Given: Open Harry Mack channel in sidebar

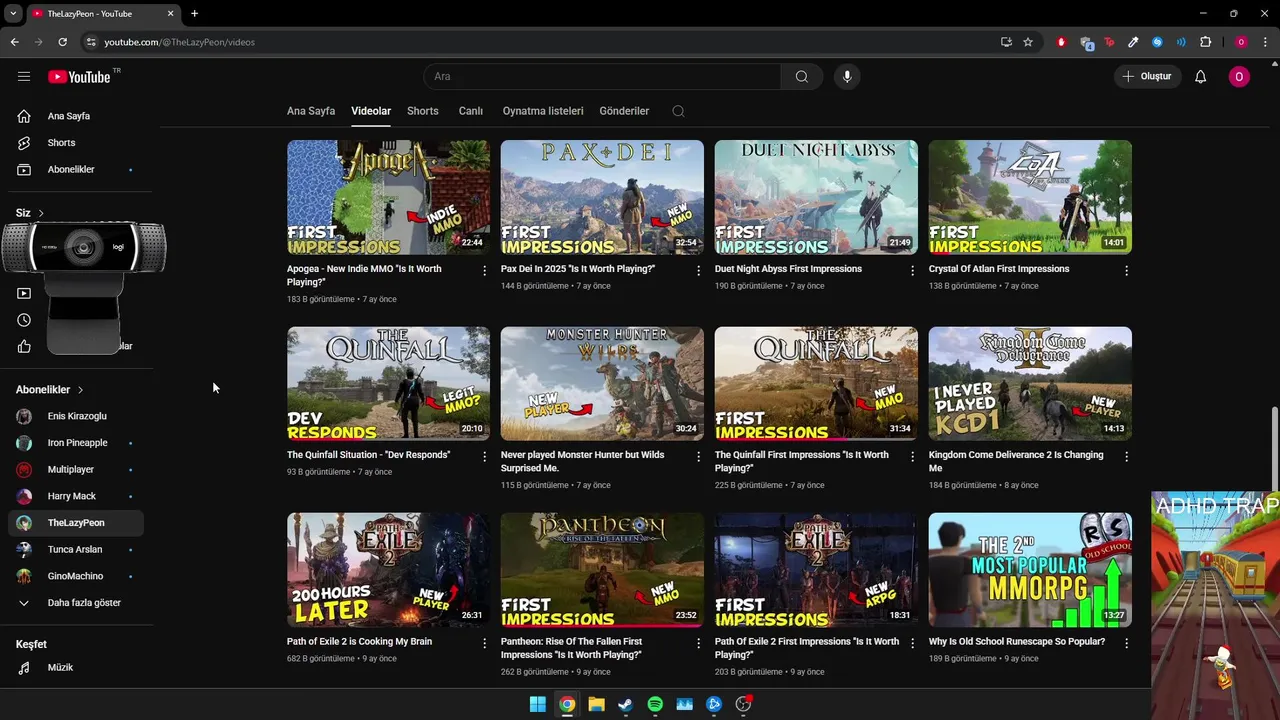Looking at the screenshot, I should [x=76, y=496].
